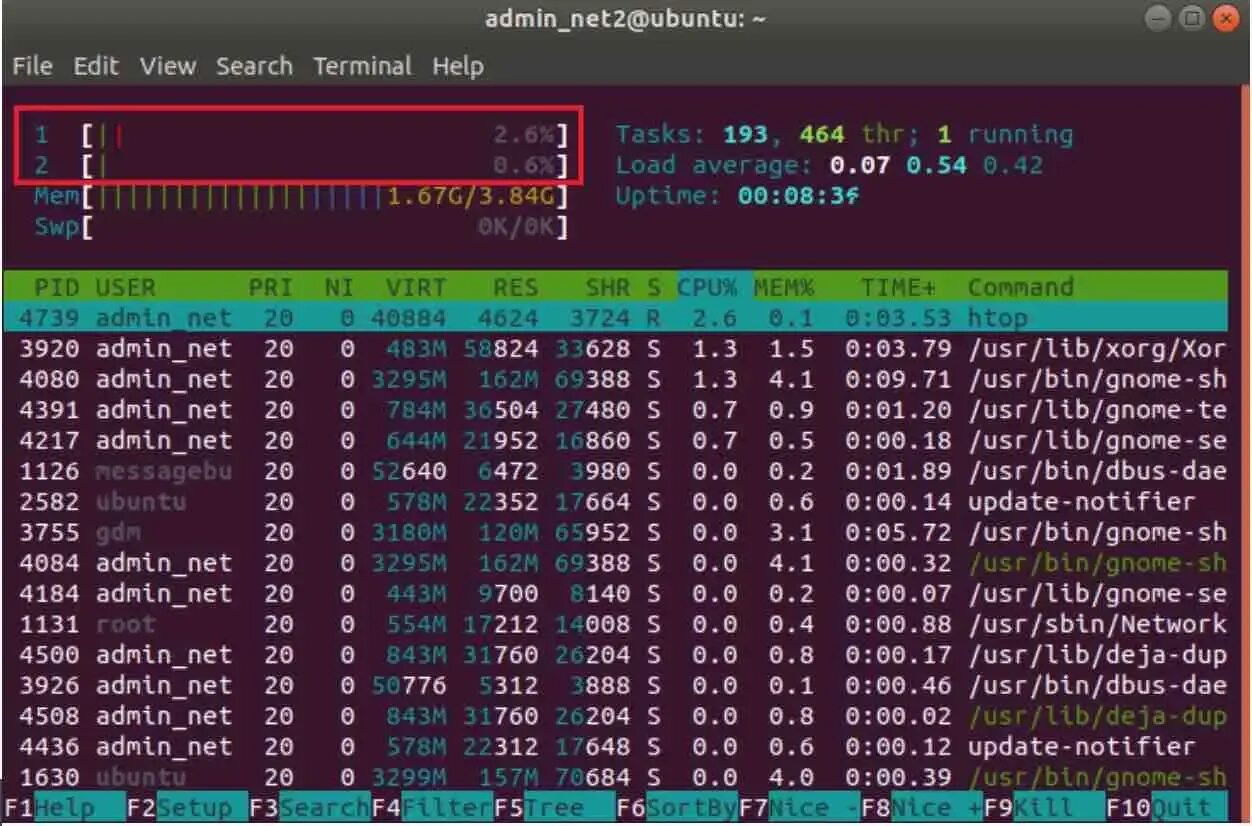Close the terminal window
The height and width of the screenshot is (826, 1252).
click(x=1224, y=19)
